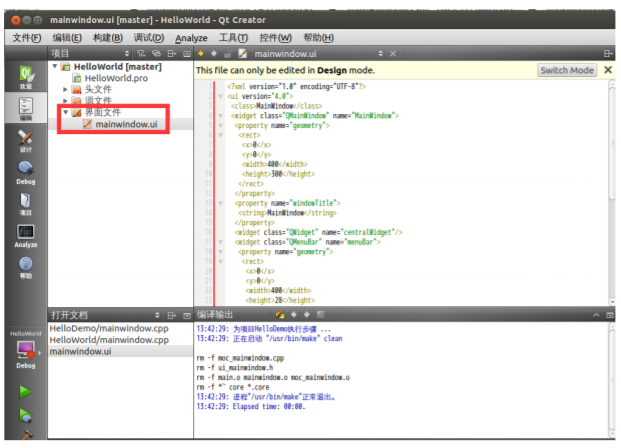Image resolution: width=621 pixels, height=448 pixels.
Task: Open Analyze mode in left sidebar
Action: pyautogui.click(x=25, y=236)
